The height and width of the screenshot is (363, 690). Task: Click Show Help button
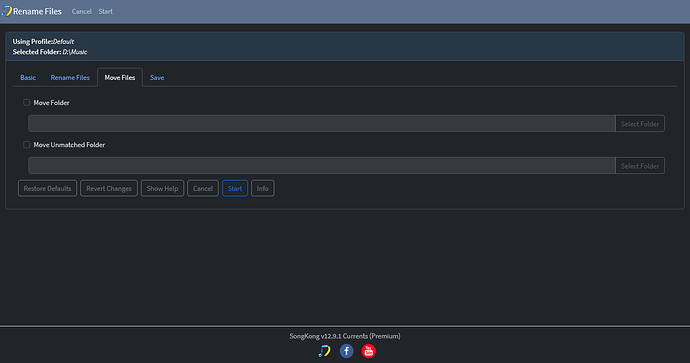[162, 188]
